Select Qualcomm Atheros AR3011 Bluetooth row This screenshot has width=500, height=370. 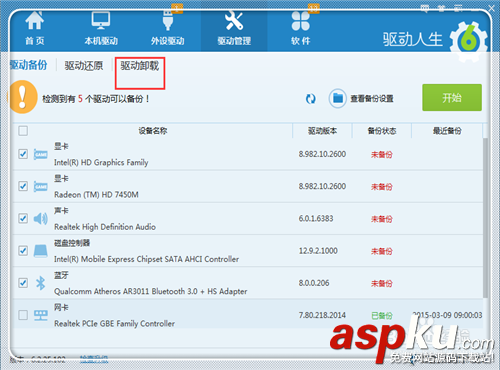(248, 283)
